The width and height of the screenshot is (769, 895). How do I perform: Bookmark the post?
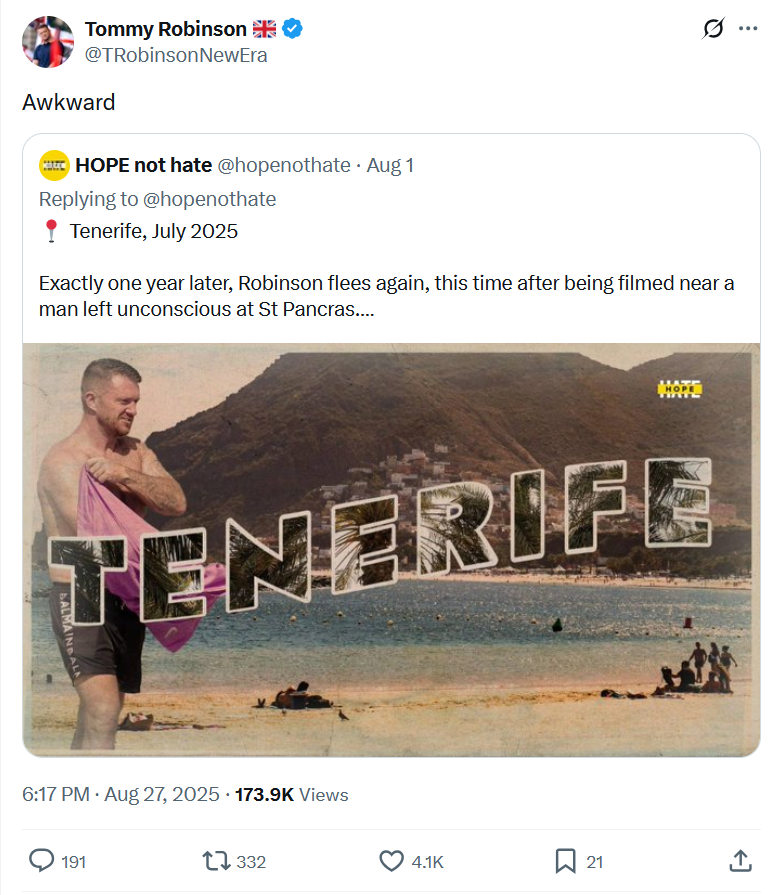(565, 860)
